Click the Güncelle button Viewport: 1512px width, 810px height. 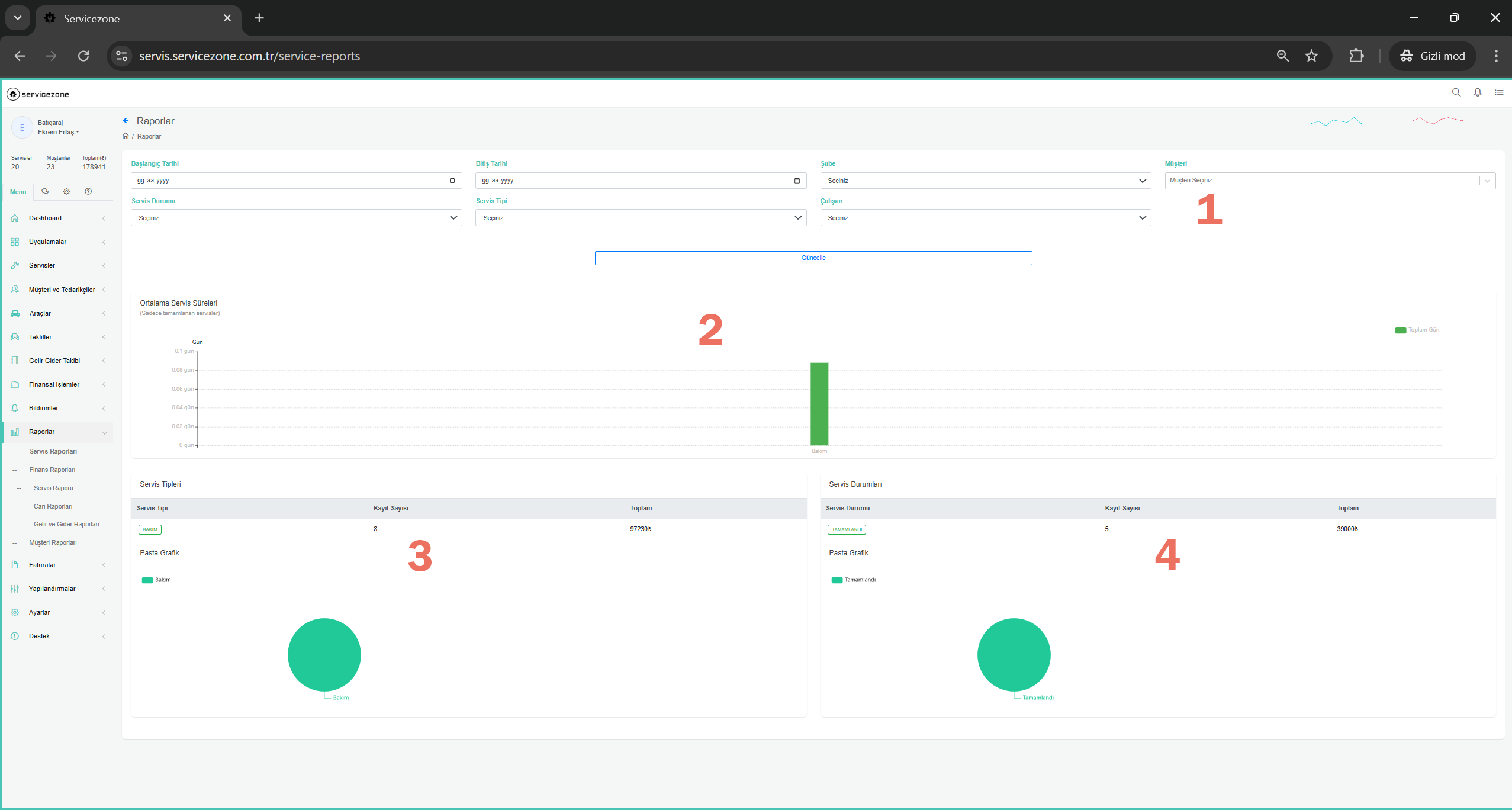[813, 258]
